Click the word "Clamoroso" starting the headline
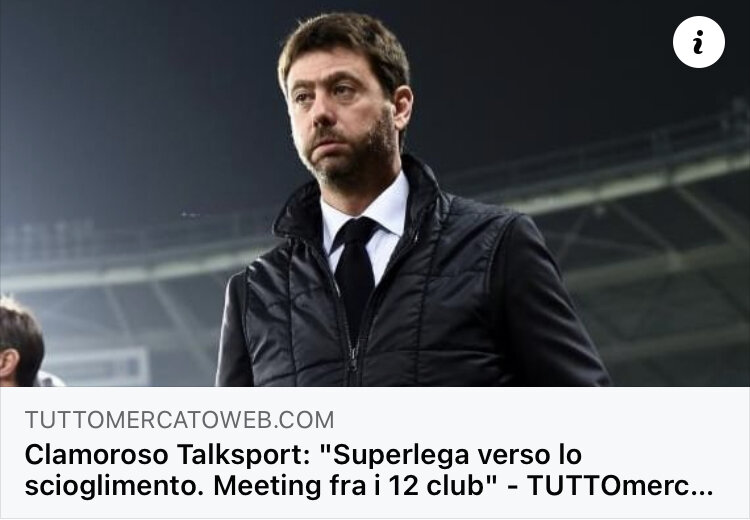The image size is (750, 520). 96,454
